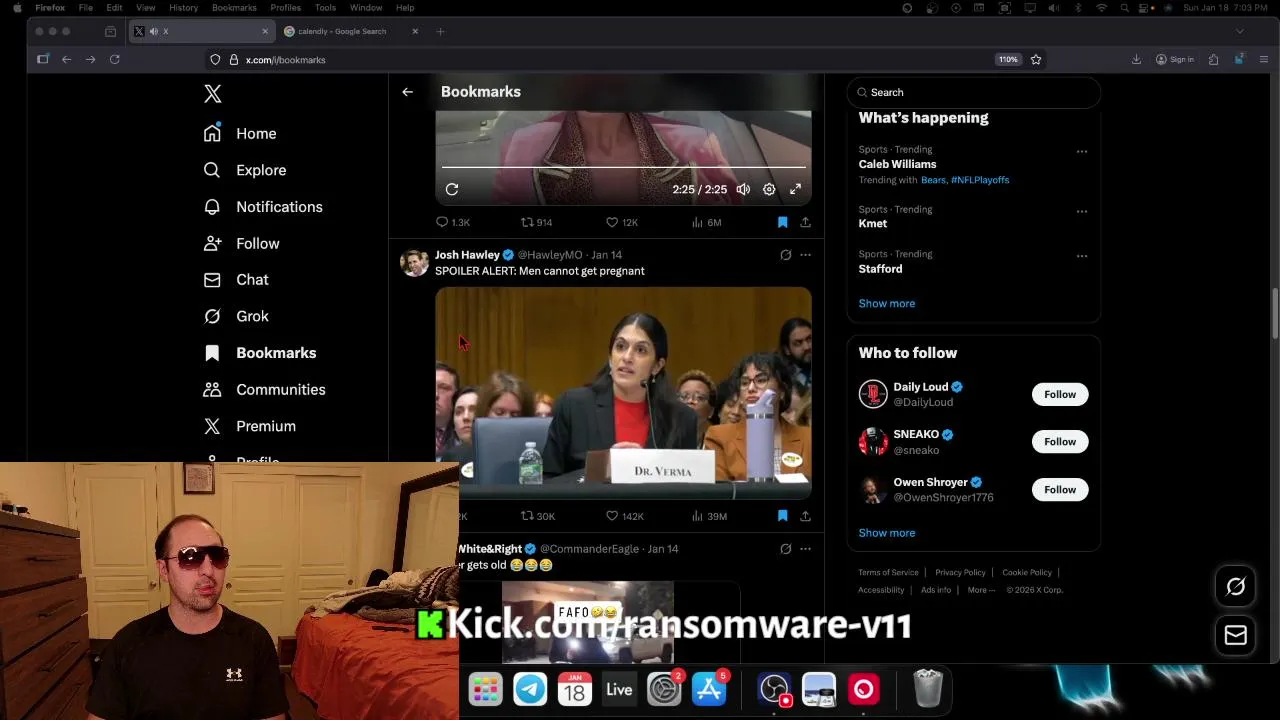Mute the video volume icon
The image size is (1280, 720).
(x=743, y=189)
